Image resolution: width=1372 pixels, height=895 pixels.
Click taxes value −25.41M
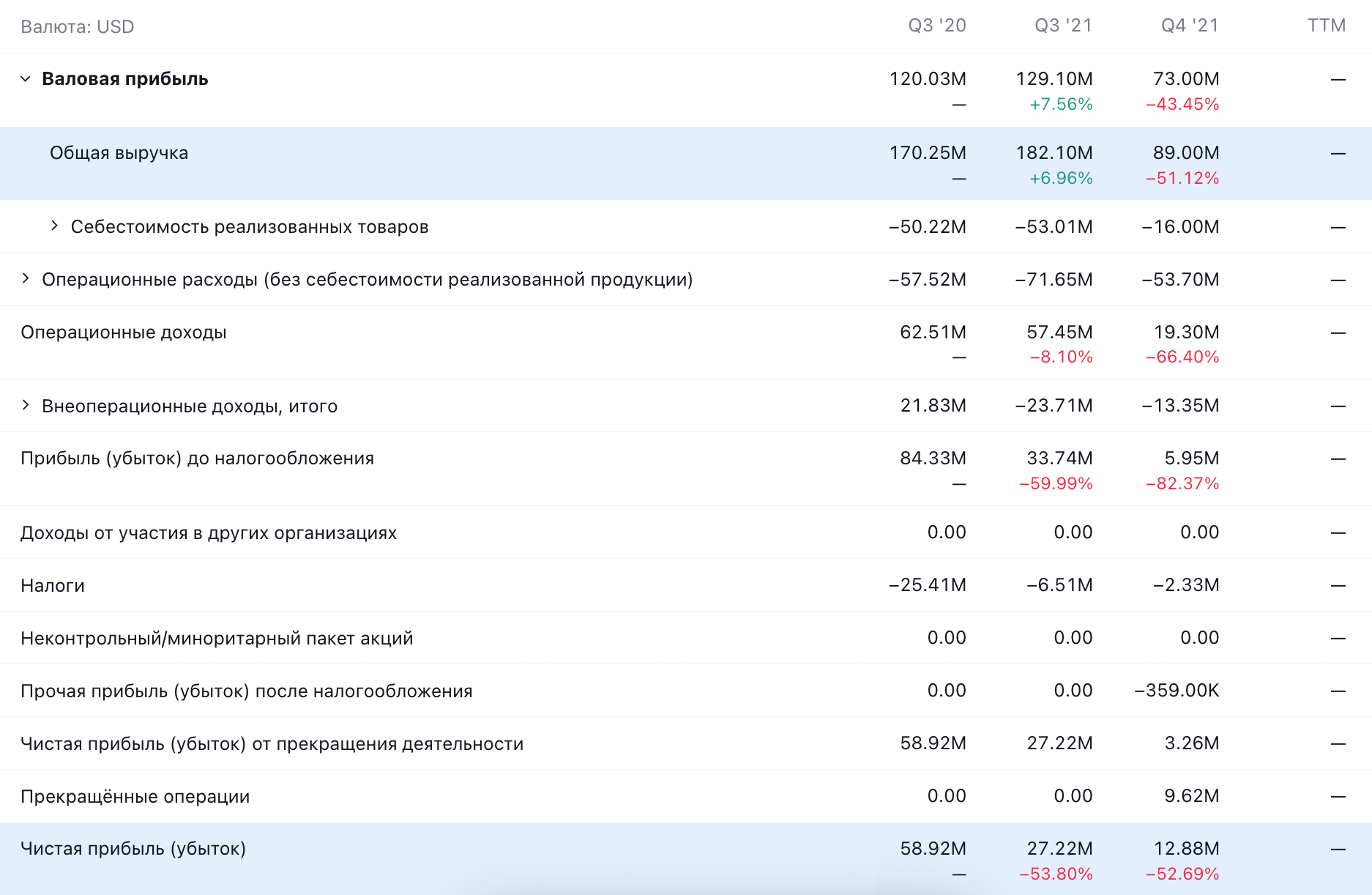coord(928,585)
